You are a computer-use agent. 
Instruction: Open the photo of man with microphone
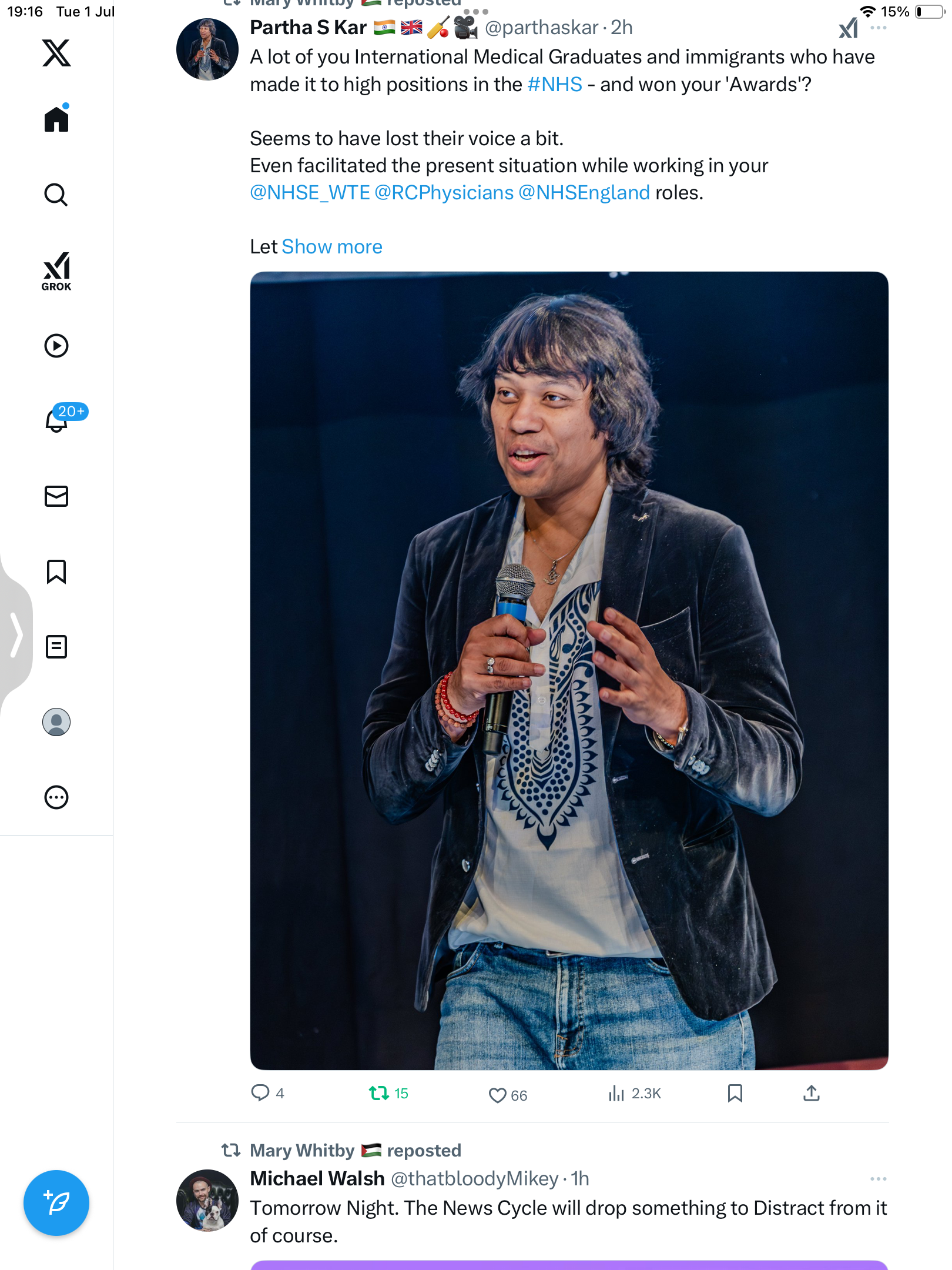click(569, 670)
